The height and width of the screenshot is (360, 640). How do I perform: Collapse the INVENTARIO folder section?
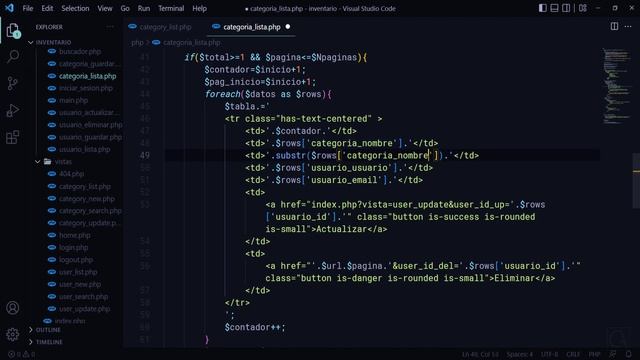53,42
